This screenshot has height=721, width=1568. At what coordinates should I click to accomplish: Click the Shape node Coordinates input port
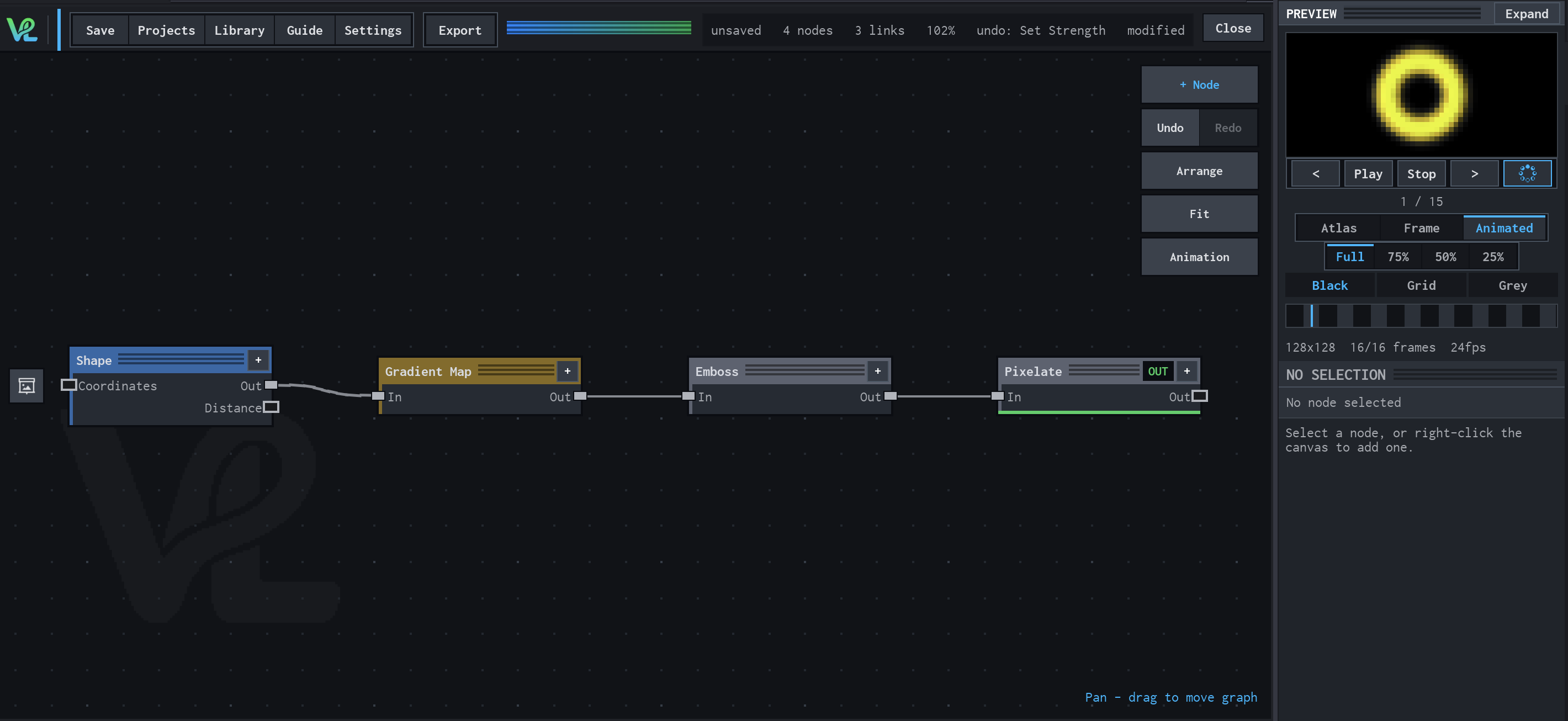point(69,385)
